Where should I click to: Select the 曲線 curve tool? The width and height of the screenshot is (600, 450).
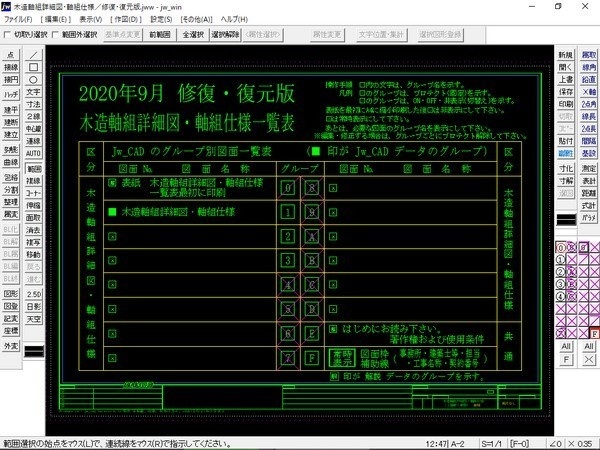(11, 162)
